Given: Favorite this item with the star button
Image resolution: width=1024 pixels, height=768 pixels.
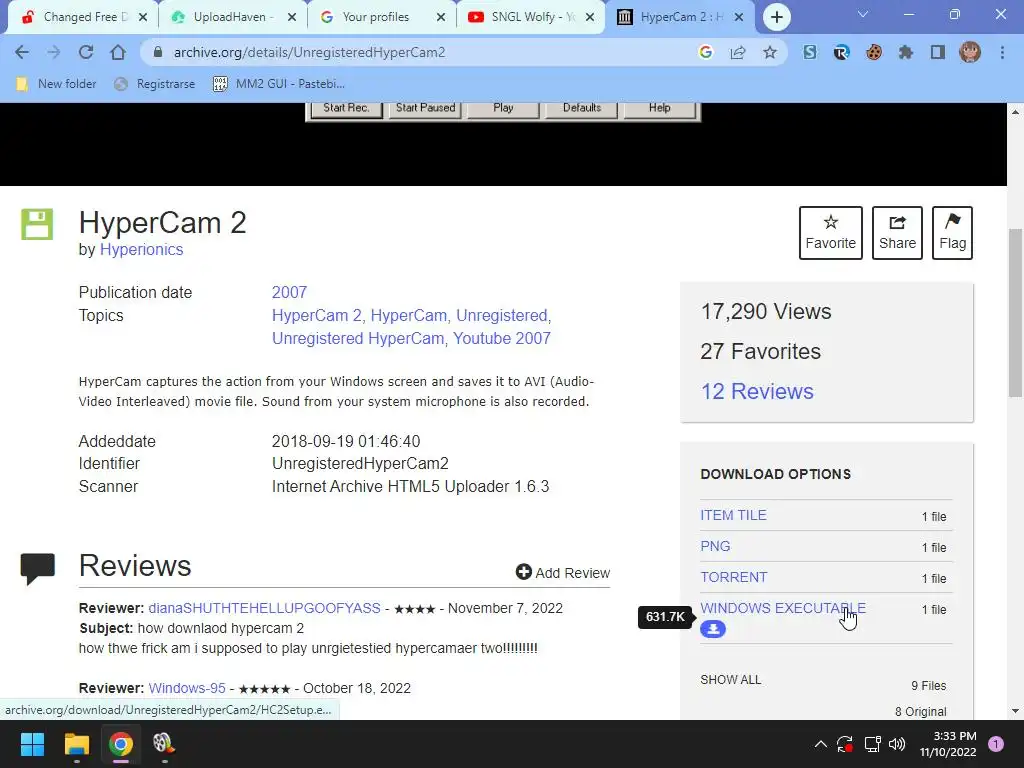Looking at the screenshot, I should point(831,233).
